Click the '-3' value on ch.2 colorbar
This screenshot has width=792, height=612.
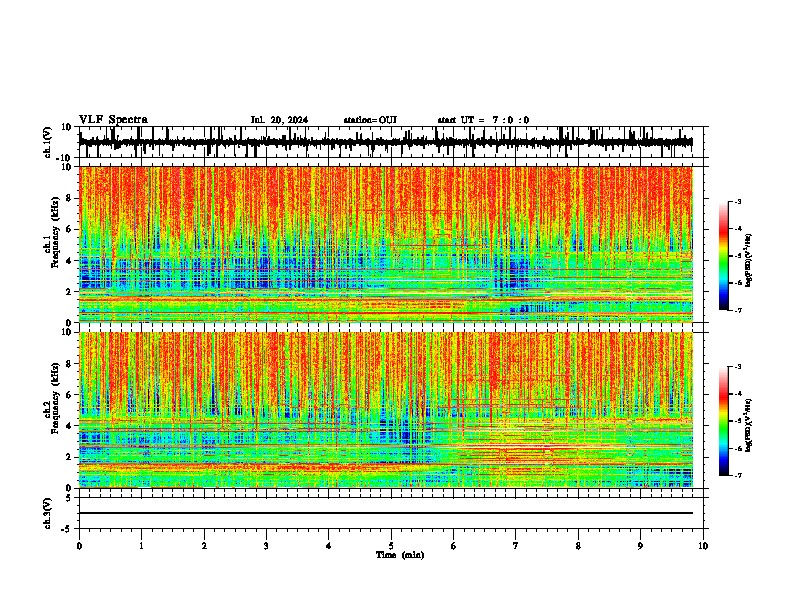pyautogui.click(x=737, y=367)
